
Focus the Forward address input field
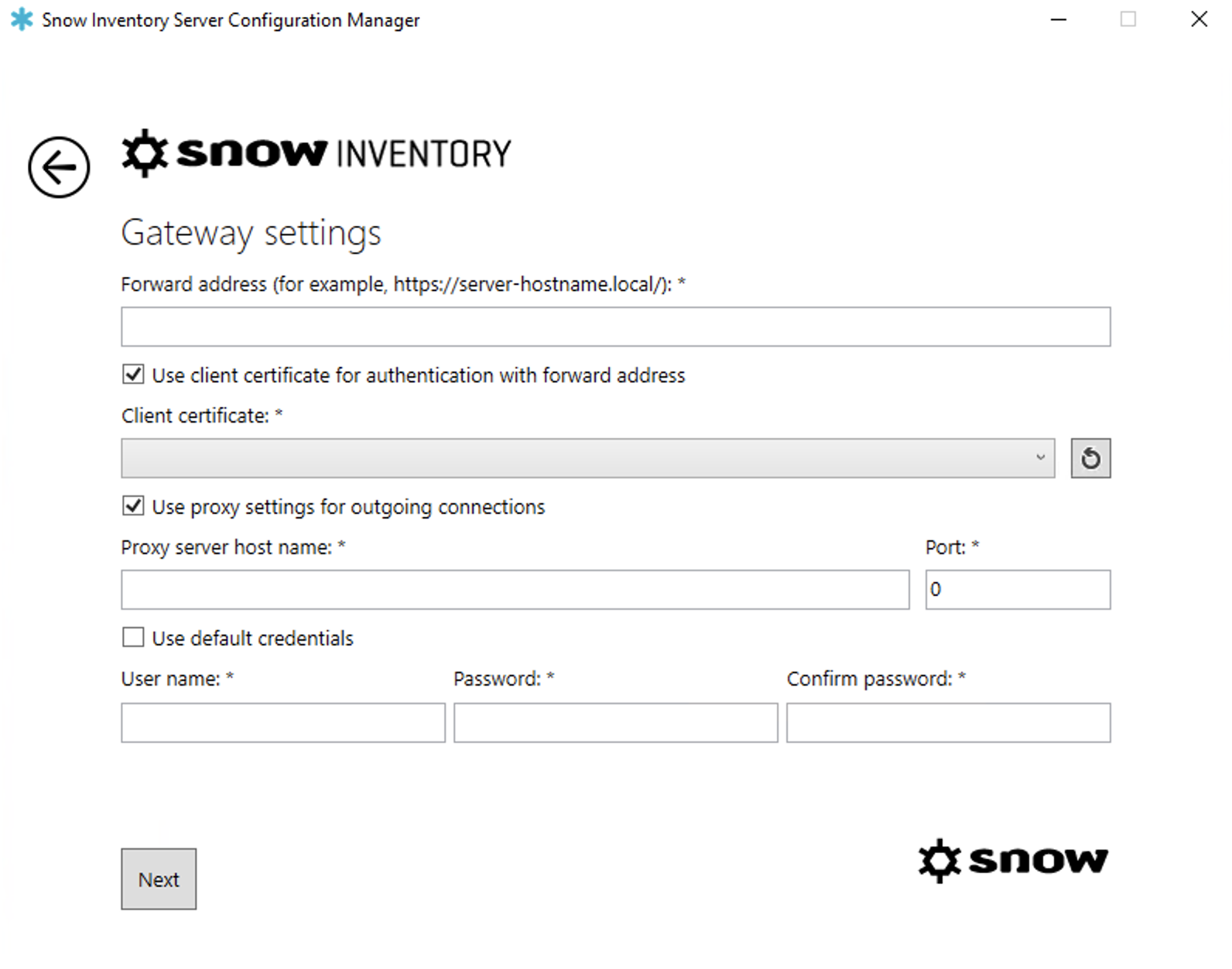click(615, 327)
